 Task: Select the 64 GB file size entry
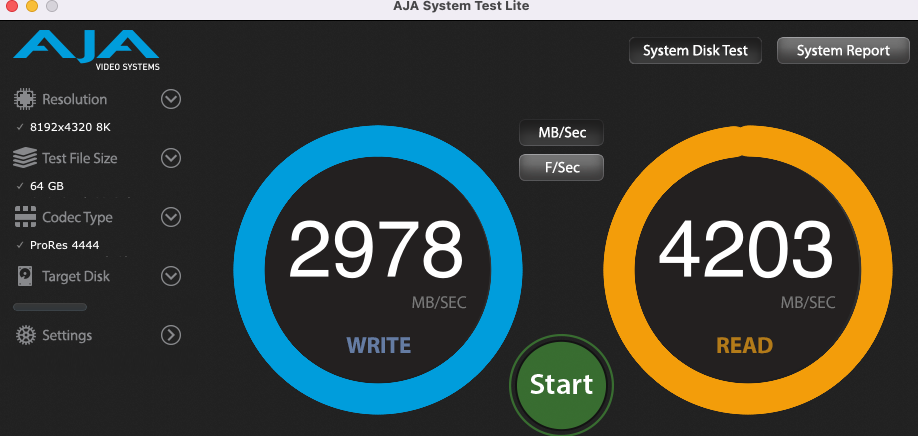[x=47, y=186]
